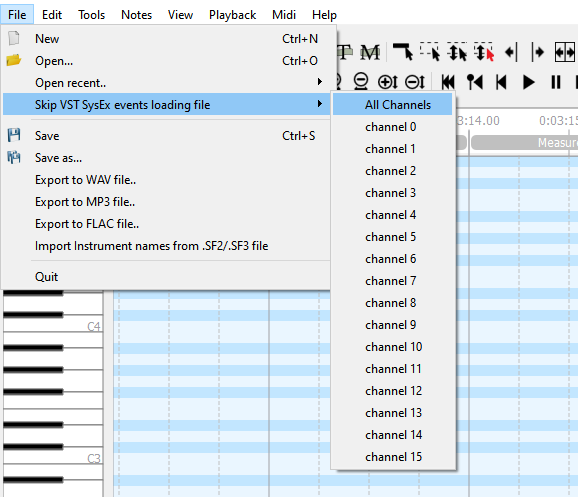The height and width of the screenshot is (497, 578).
Task: Select Export to MP3 file..
Action: coord(166,202)
